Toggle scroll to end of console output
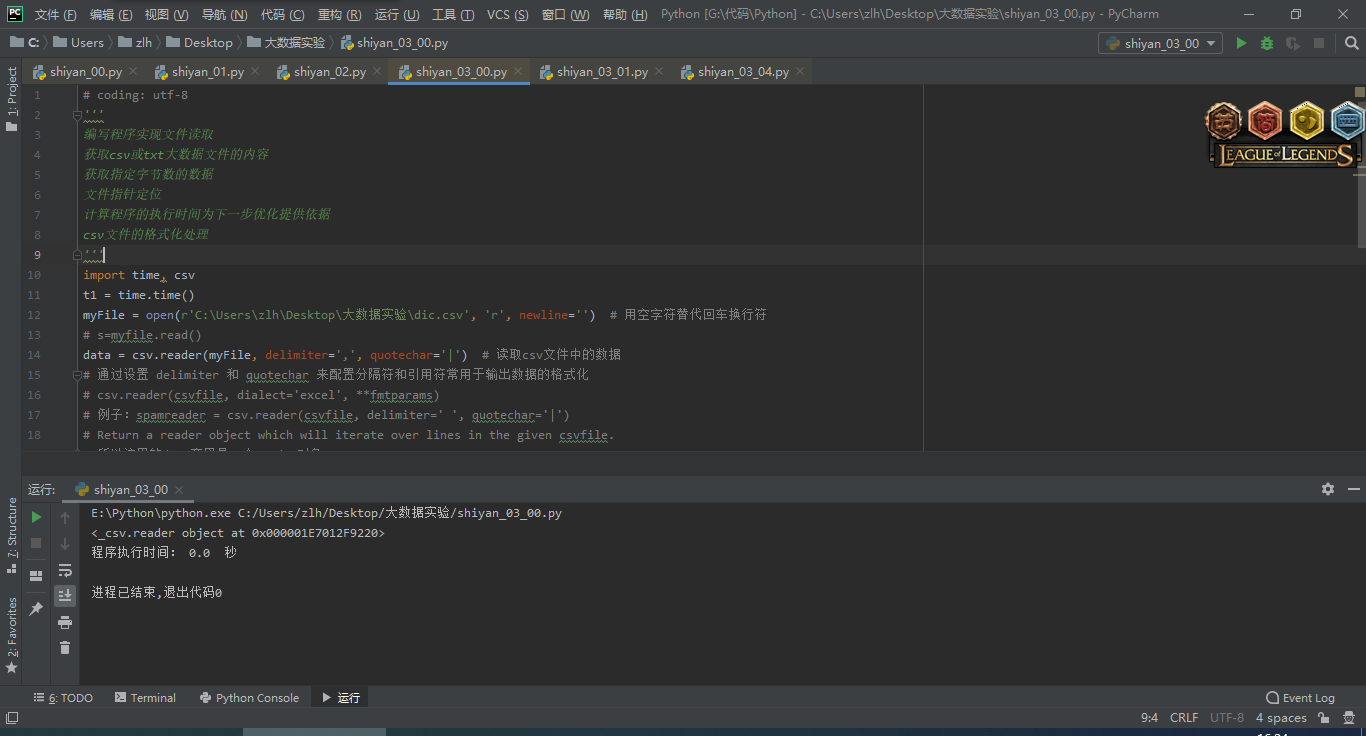The height and width of the screenshot is (736, 1366). tap(65, 596)
